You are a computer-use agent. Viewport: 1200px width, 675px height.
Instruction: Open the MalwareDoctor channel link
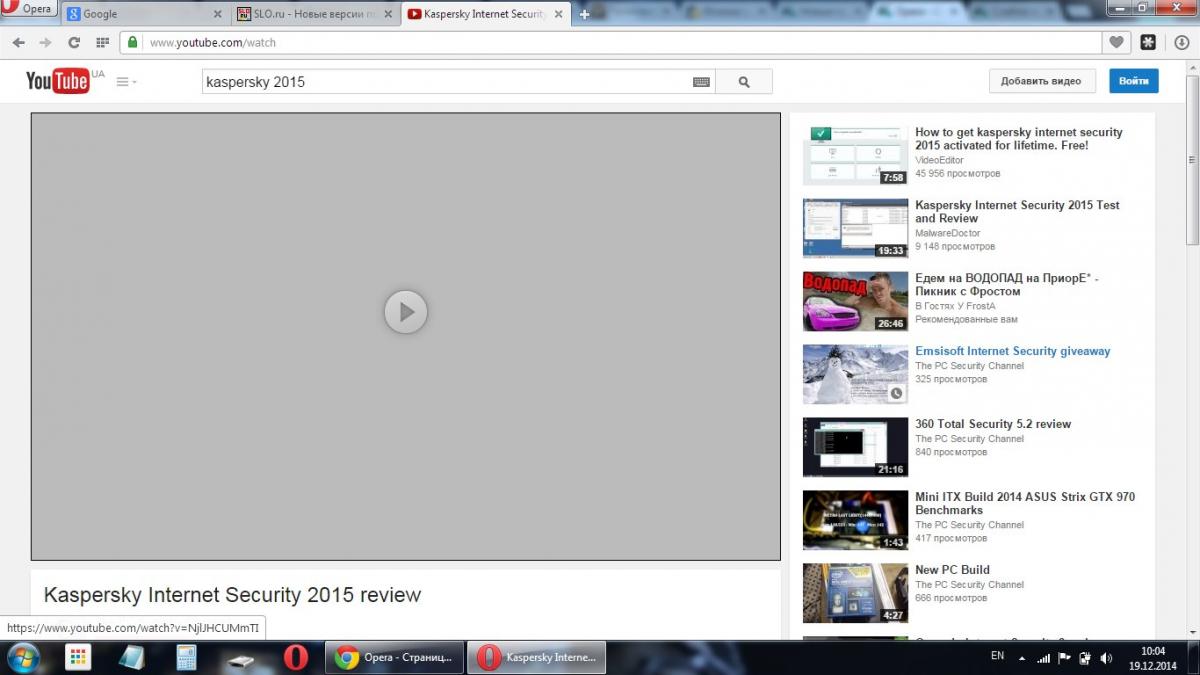[x=948, y=233]
